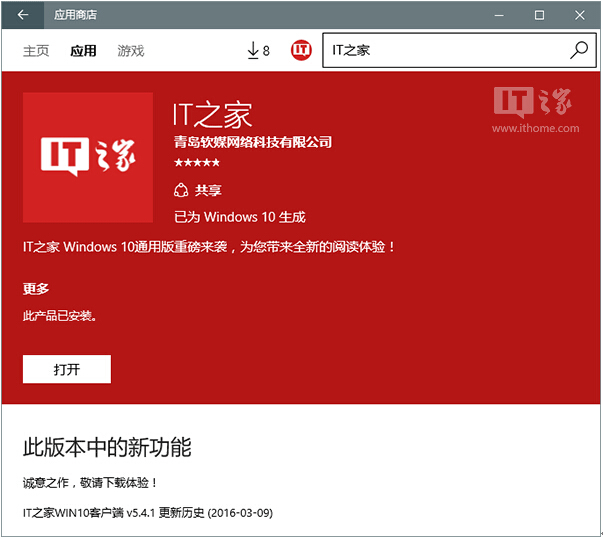Image resolution: width=603 pixels, height=539 pixels.
Task: Open the downloads indicator showing 8
Action: 258,50
